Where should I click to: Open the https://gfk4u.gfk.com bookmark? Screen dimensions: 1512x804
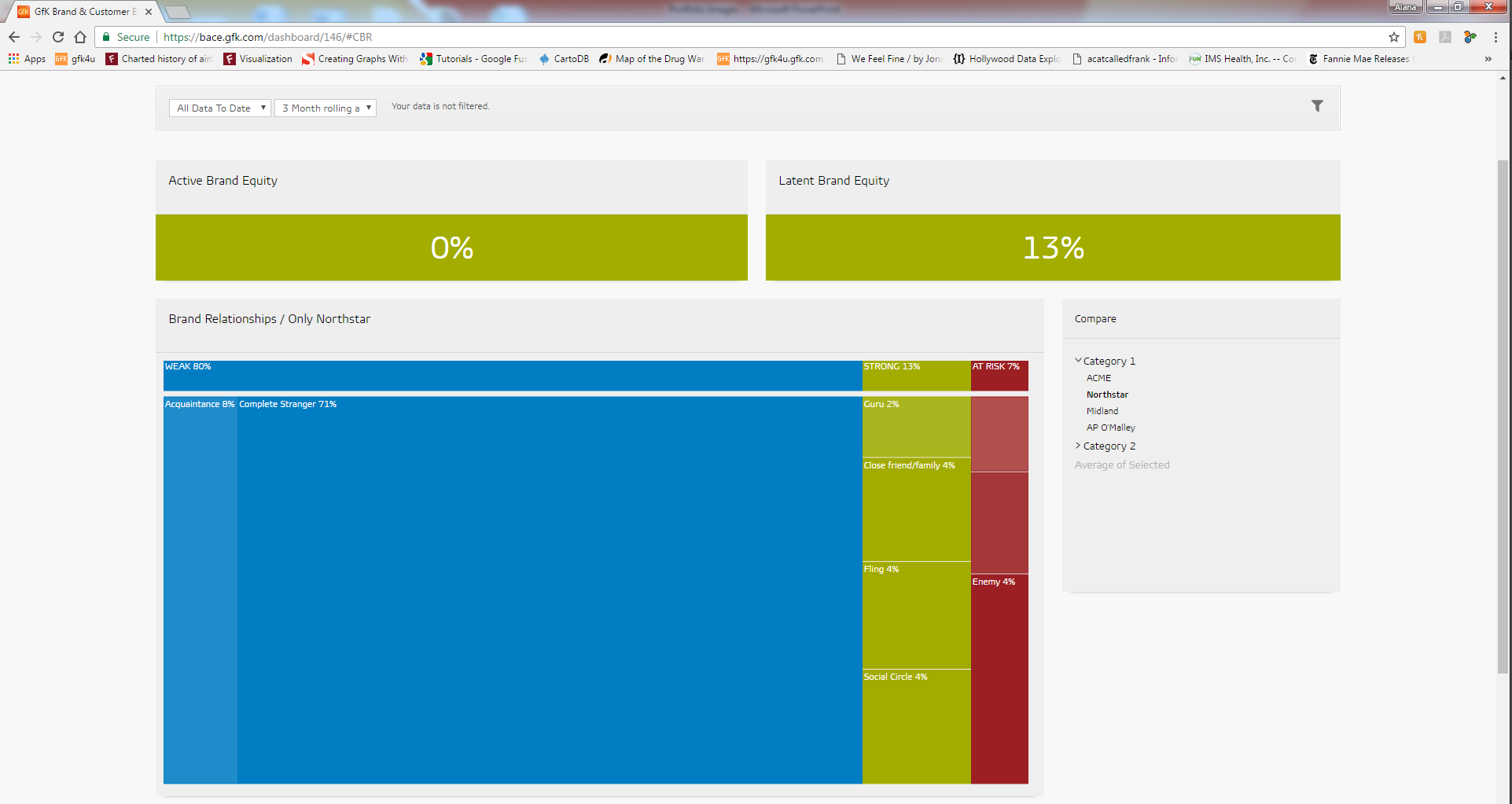770,59
